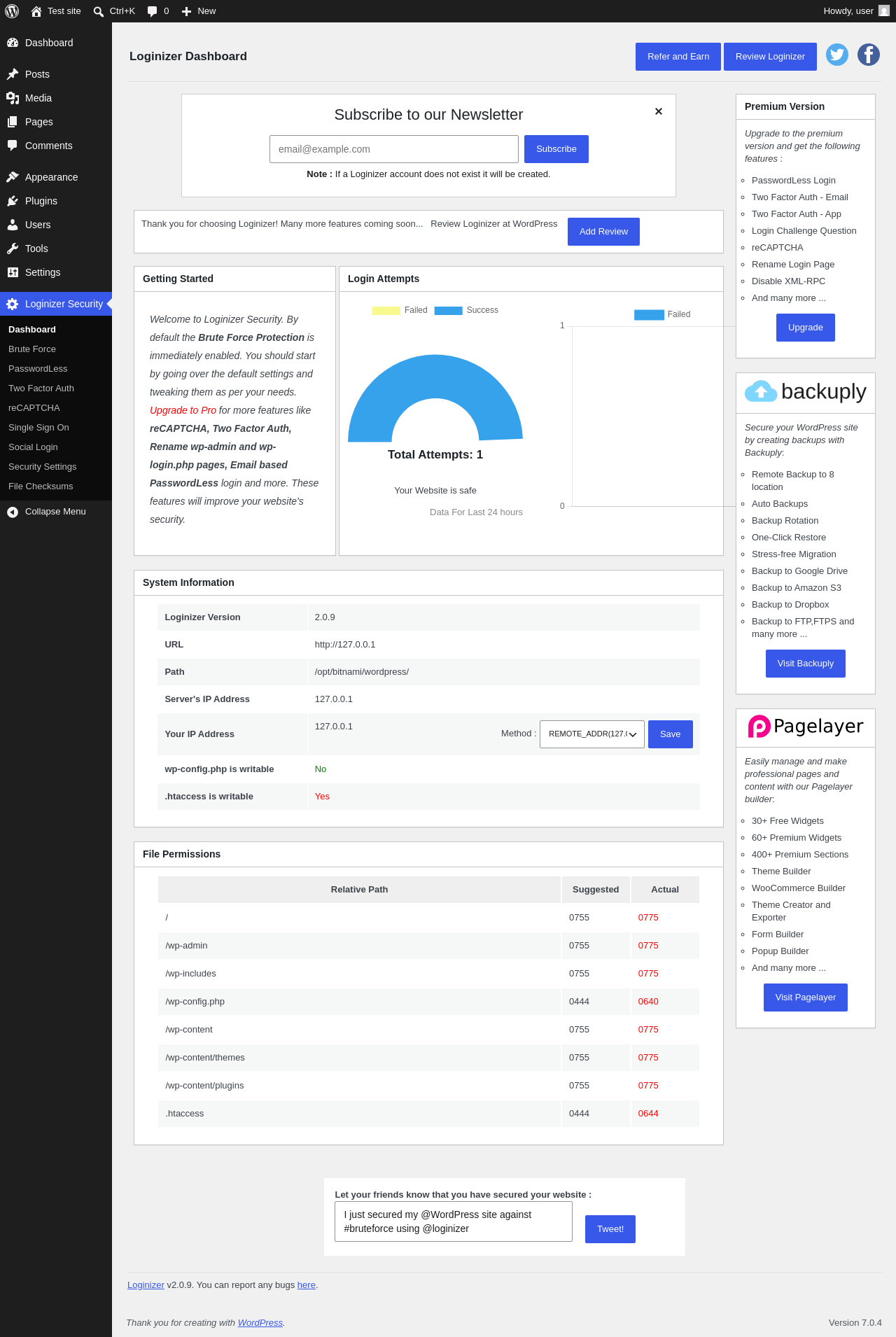Toggle Failed series in doughnut chart legend
This screenshot has height=1337, width=896.
pos(400,310)
